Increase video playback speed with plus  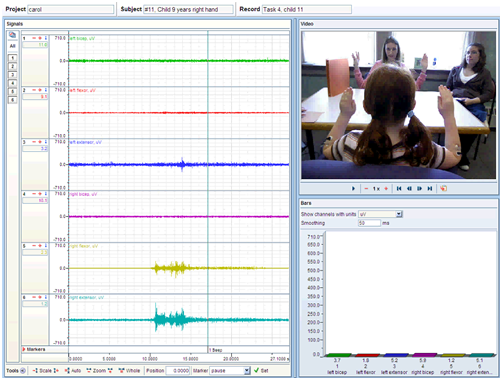point(386,189)
